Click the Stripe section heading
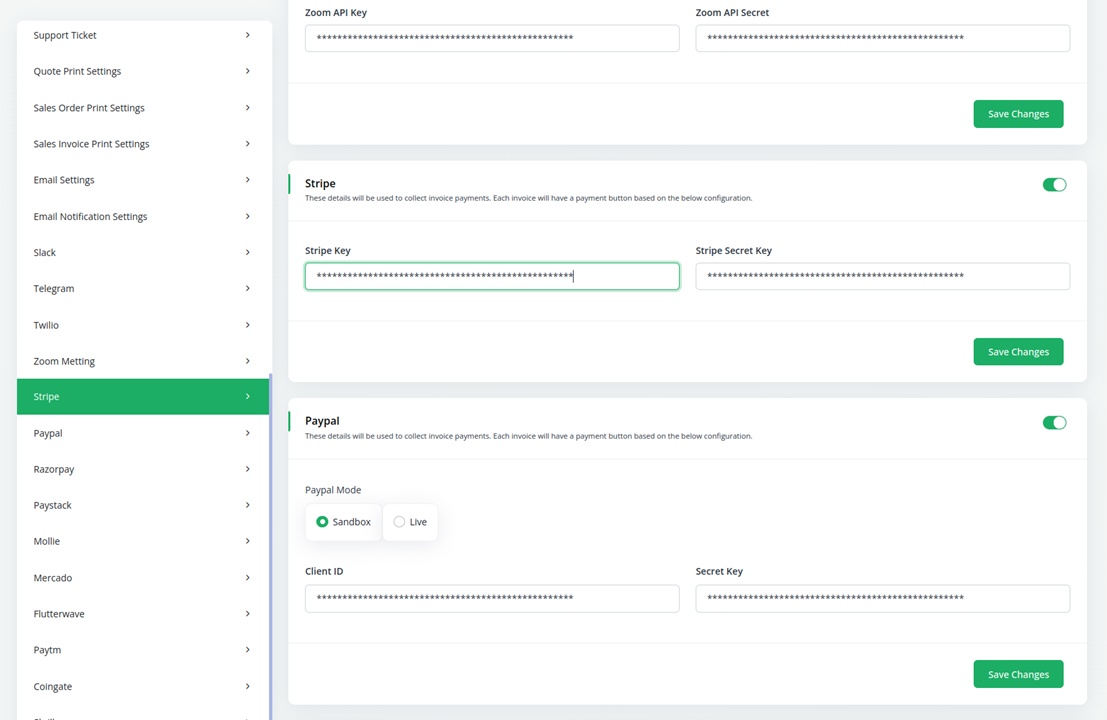Viewport: 1107px width, 720px height. (x=320, y=184)
